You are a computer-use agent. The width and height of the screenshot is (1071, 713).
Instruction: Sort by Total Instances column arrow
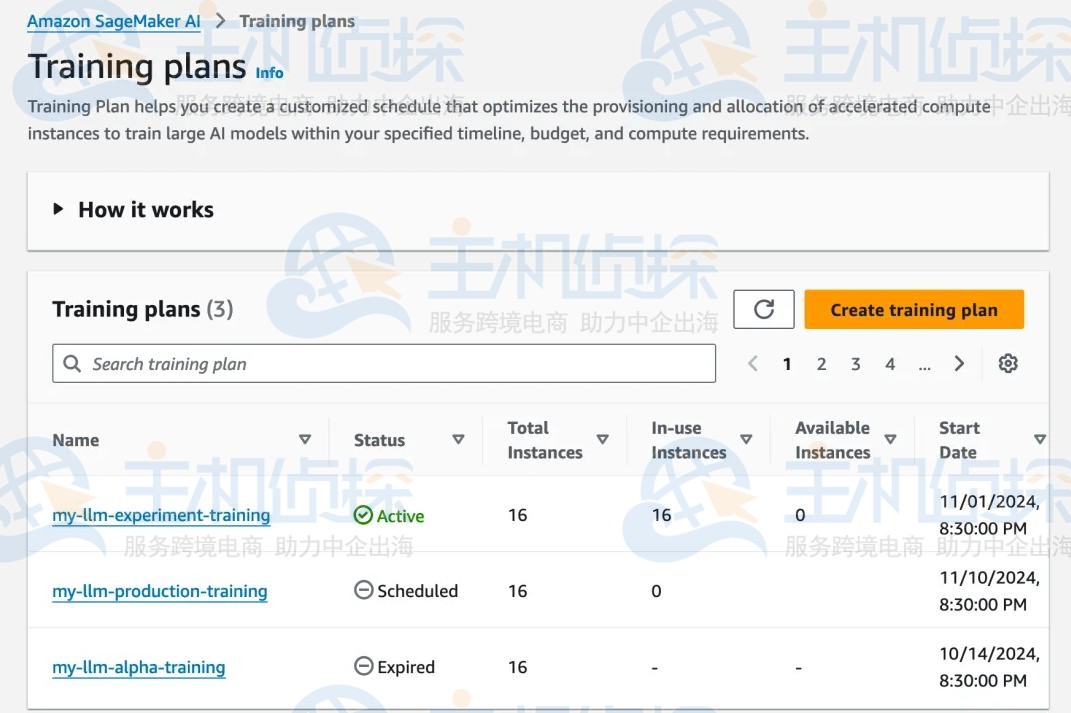[x=602, y=440]
